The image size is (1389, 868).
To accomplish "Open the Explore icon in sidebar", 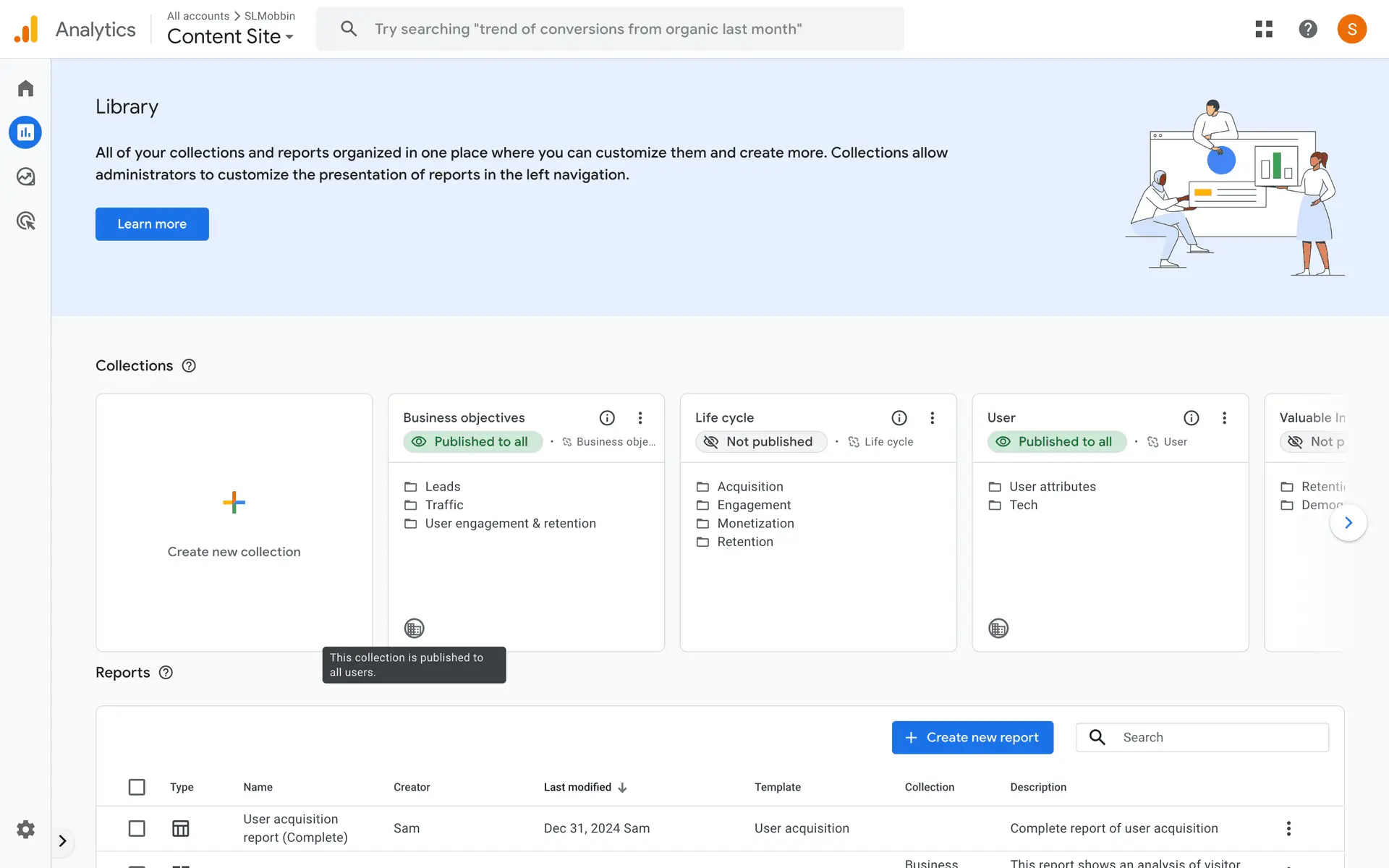I will click(x=25, y=176).
